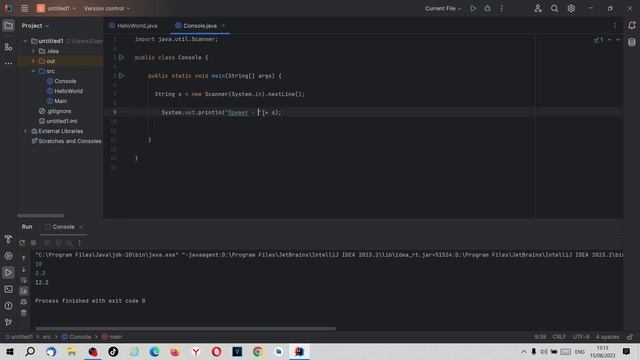Run the current file with green play button
Viewport: 640px width, 360px height.
(x=473, y=8)
